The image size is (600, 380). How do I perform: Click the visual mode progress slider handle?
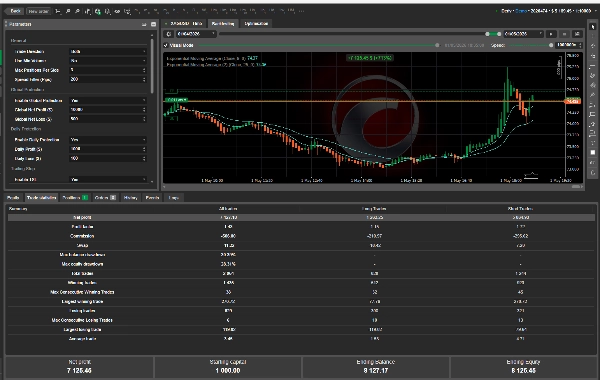(x=437, y=45)
